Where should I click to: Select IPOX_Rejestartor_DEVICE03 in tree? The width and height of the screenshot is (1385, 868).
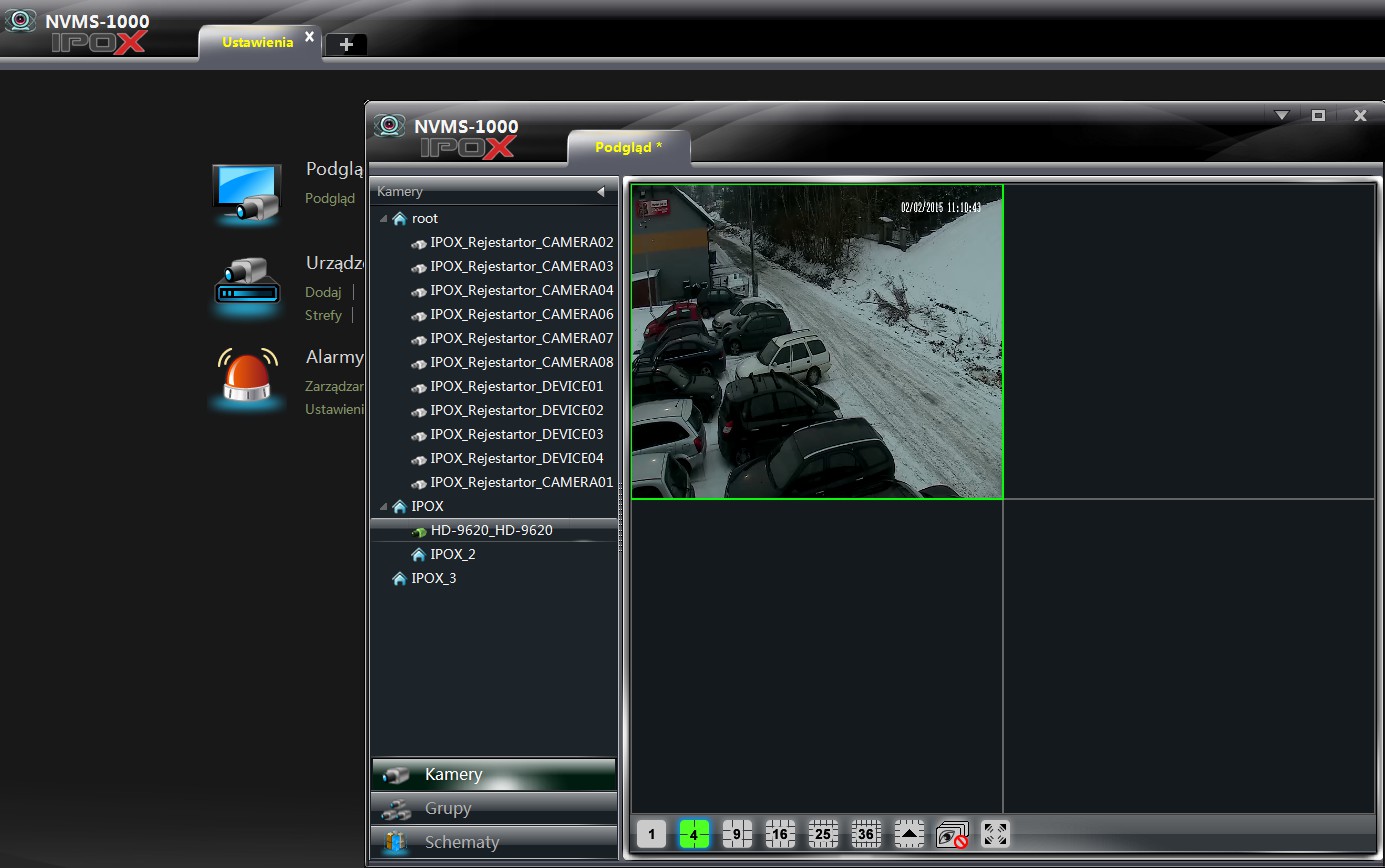click(516, 434)
